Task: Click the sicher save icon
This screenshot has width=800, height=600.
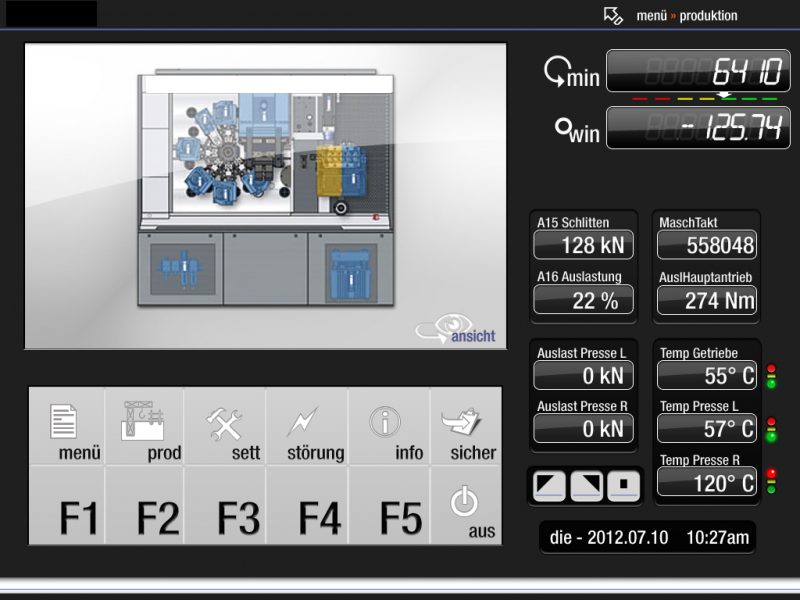Action: click(x=467, y=425)
